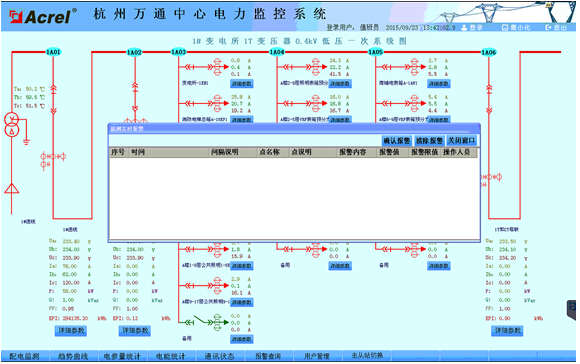Click the Acrel logo
The width and height of the screenshot is (580, 364).
[43, 16]
